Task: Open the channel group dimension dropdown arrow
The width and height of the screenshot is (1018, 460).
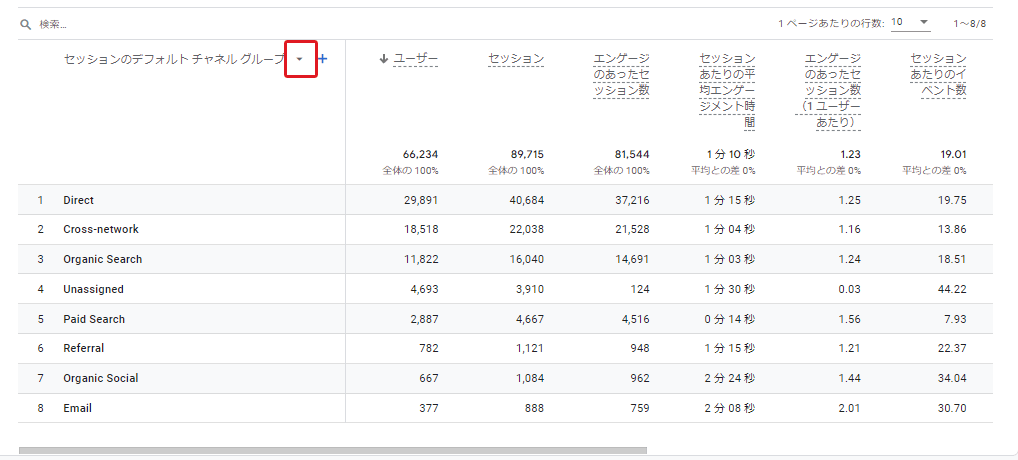Action: click(x=300, y=59)
